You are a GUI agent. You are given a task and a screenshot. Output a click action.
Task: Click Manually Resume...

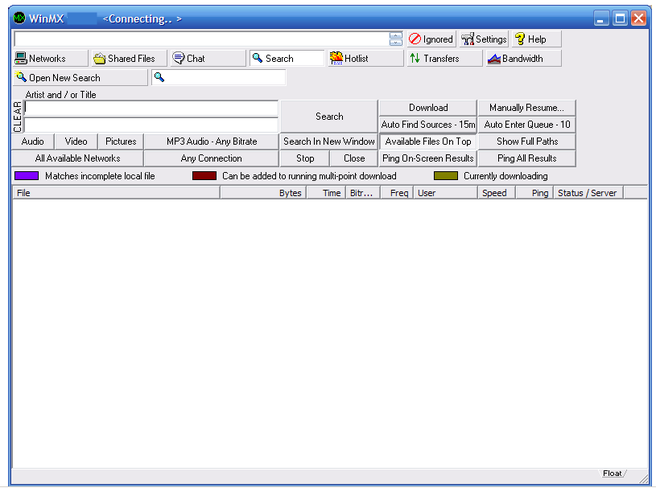(x=527, y=108)
